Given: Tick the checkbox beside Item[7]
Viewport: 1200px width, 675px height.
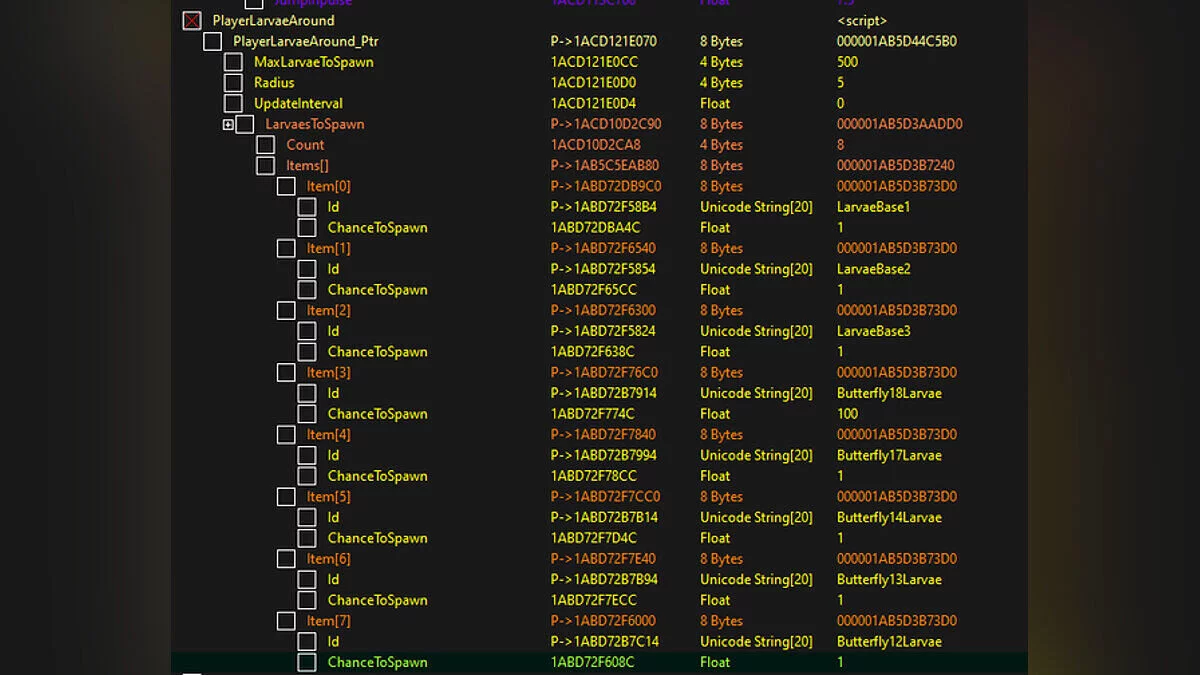Looking at the screenshot, I should pos(286,621).
